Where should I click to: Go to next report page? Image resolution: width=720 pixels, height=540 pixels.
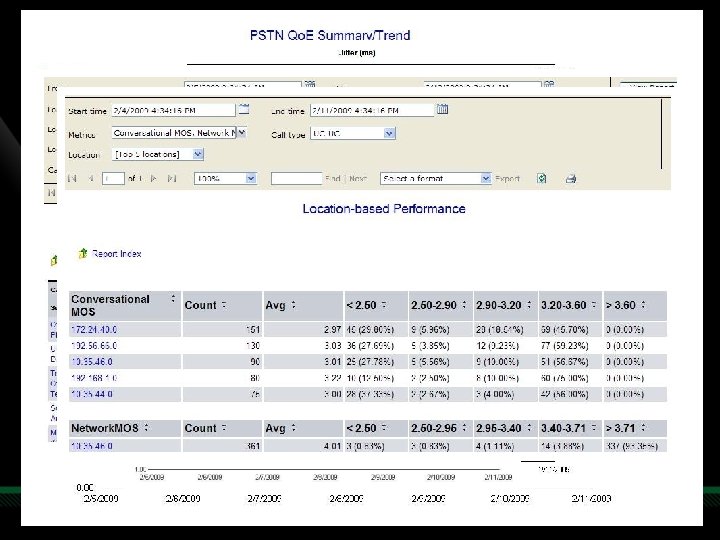click(x=154, y=179)
